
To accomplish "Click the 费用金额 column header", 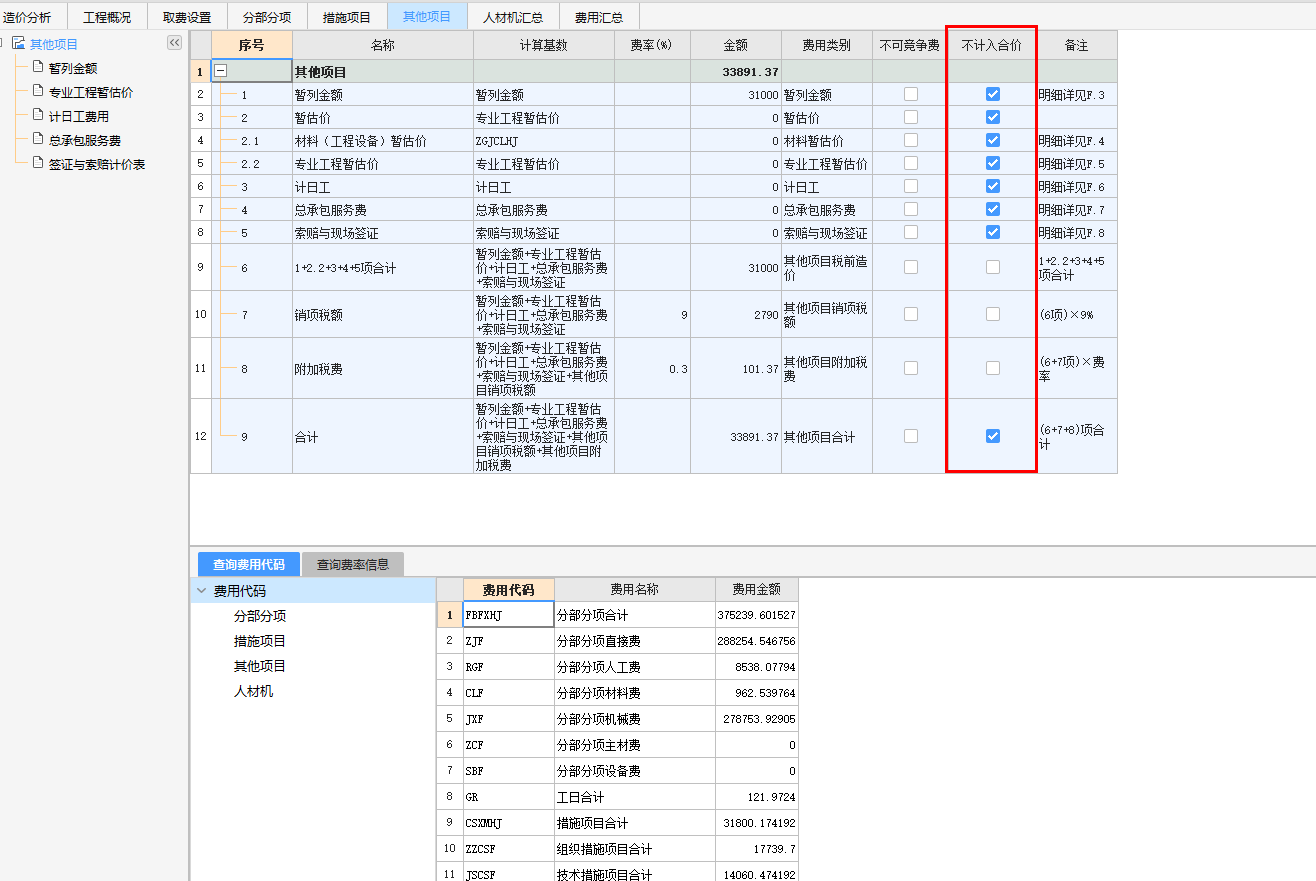I will tap(757, 590).
